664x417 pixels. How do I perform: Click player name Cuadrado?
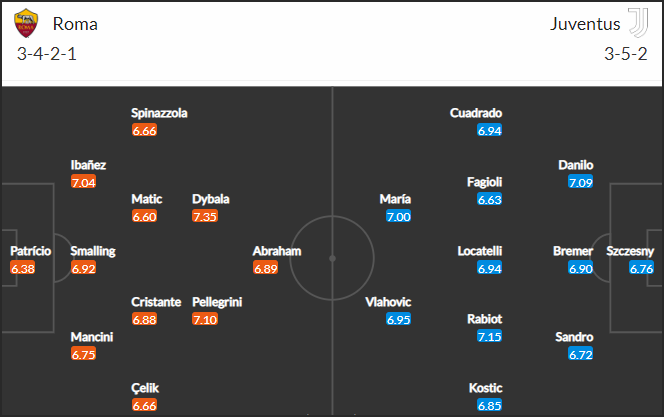pos(476,113)
